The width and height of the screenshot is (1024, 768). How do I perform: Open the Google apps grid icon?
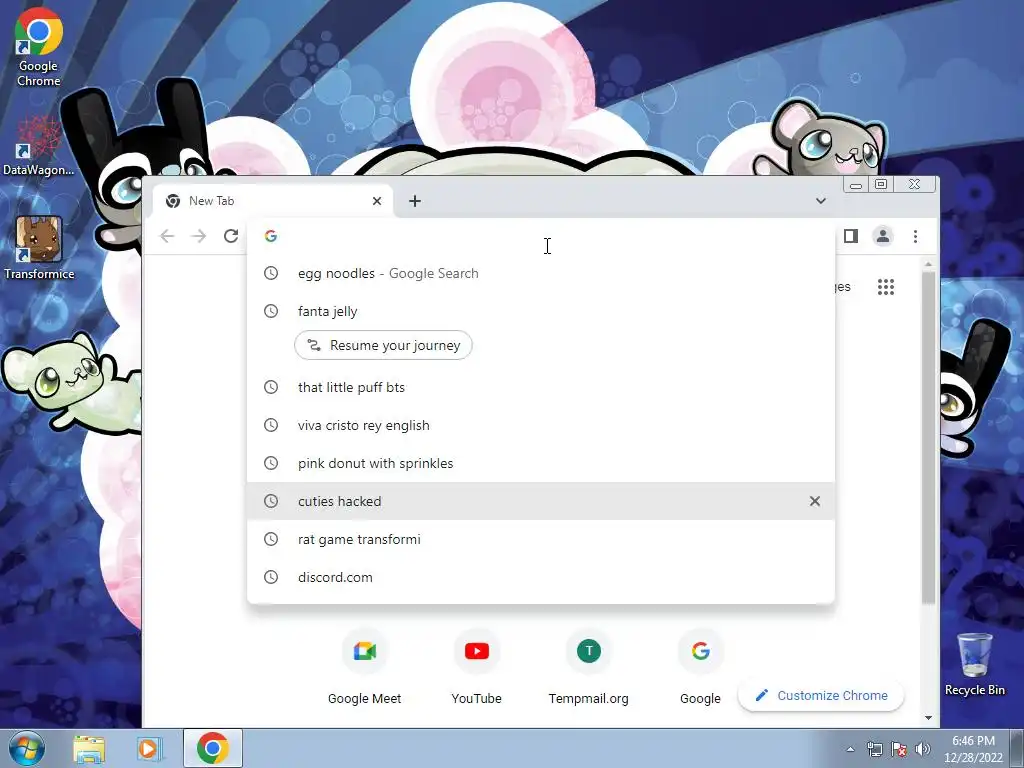point(886,287)
